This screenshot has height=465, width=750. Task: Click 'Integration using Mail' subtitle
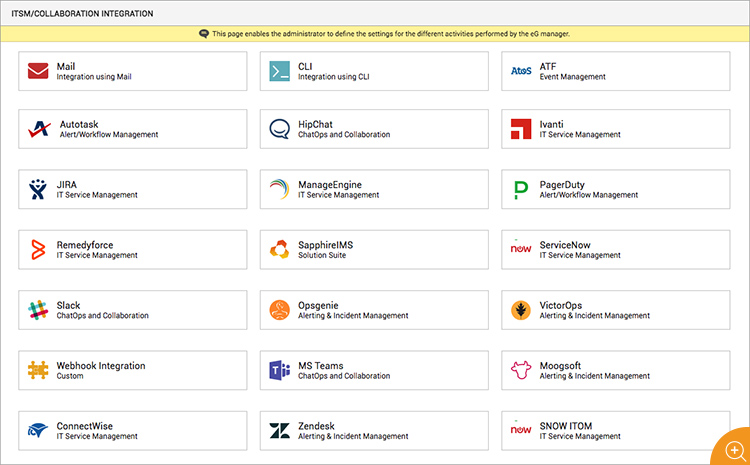[94, 77]
